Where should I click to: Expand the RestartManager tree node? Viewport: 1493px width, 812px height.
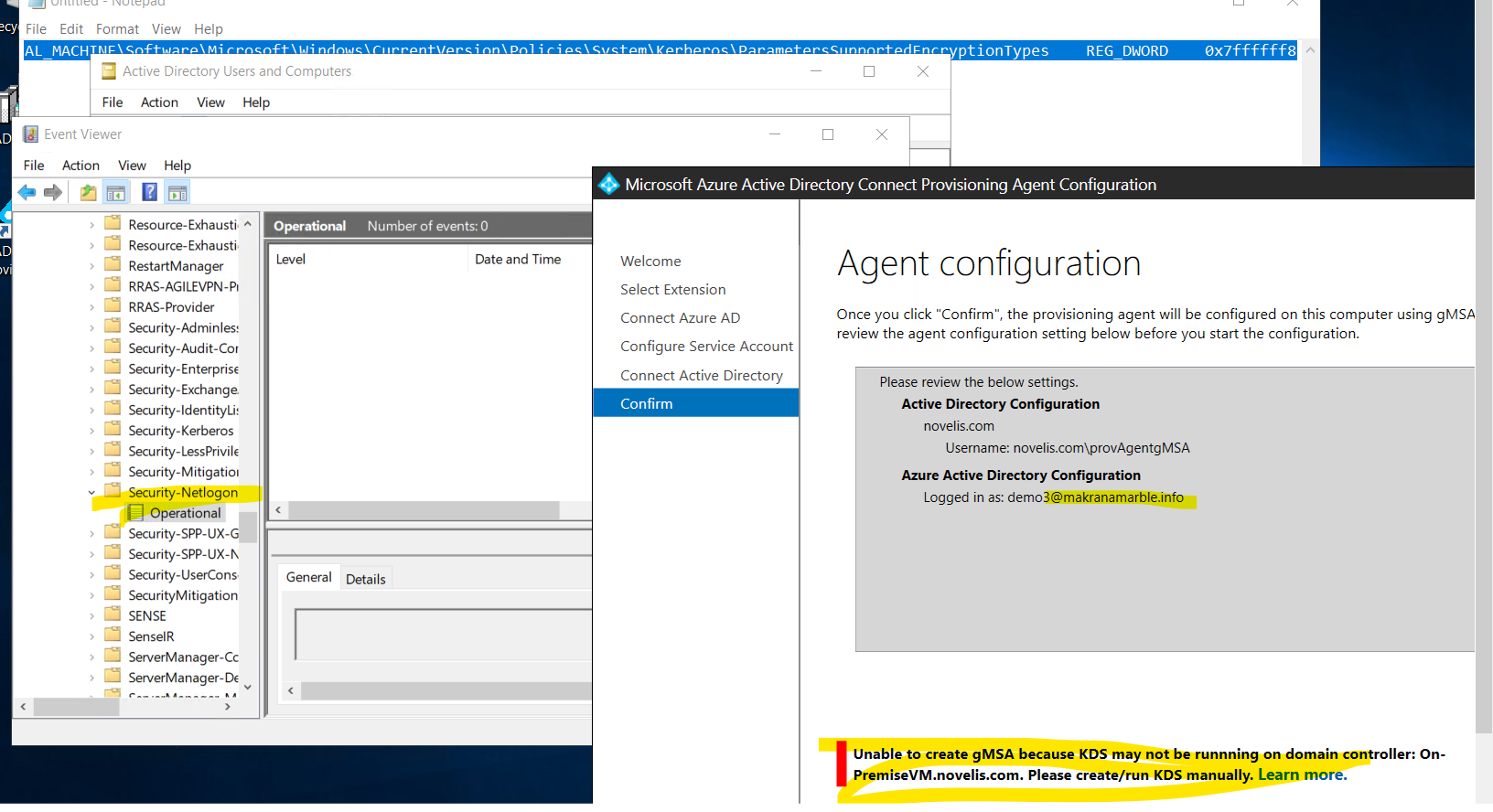[91, 266]
